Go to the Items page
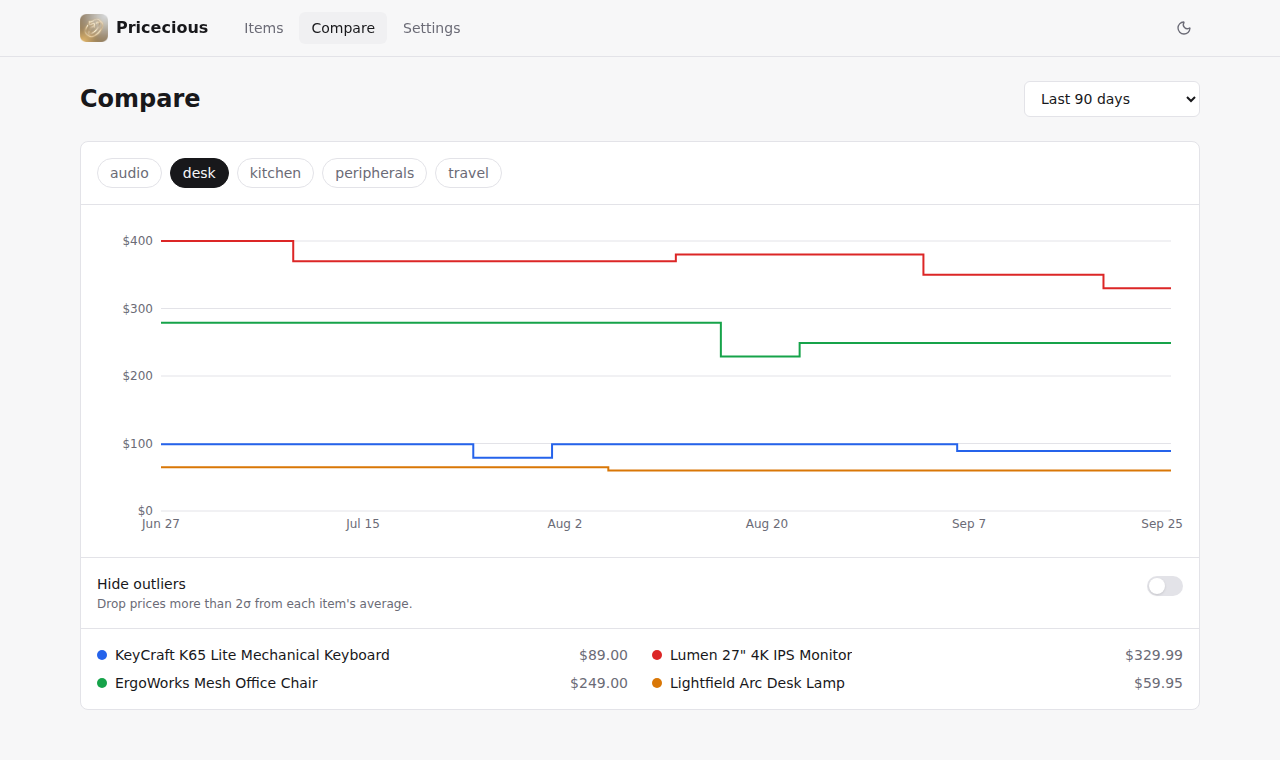Viewport: 1280px width, 760px height. click(264, 28)
